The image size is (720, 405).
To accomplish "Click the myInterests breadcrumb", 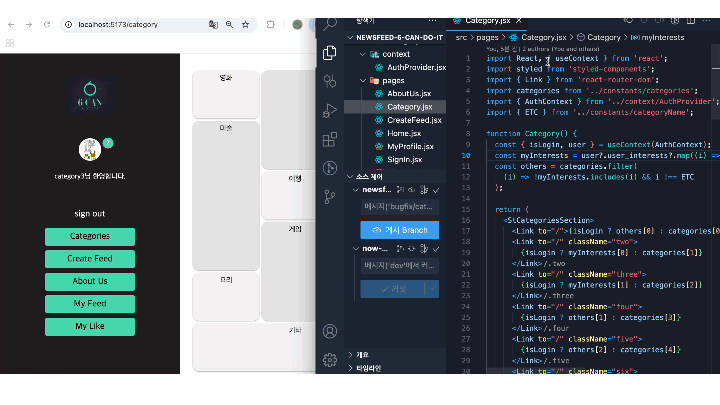I will click(658, 38).
